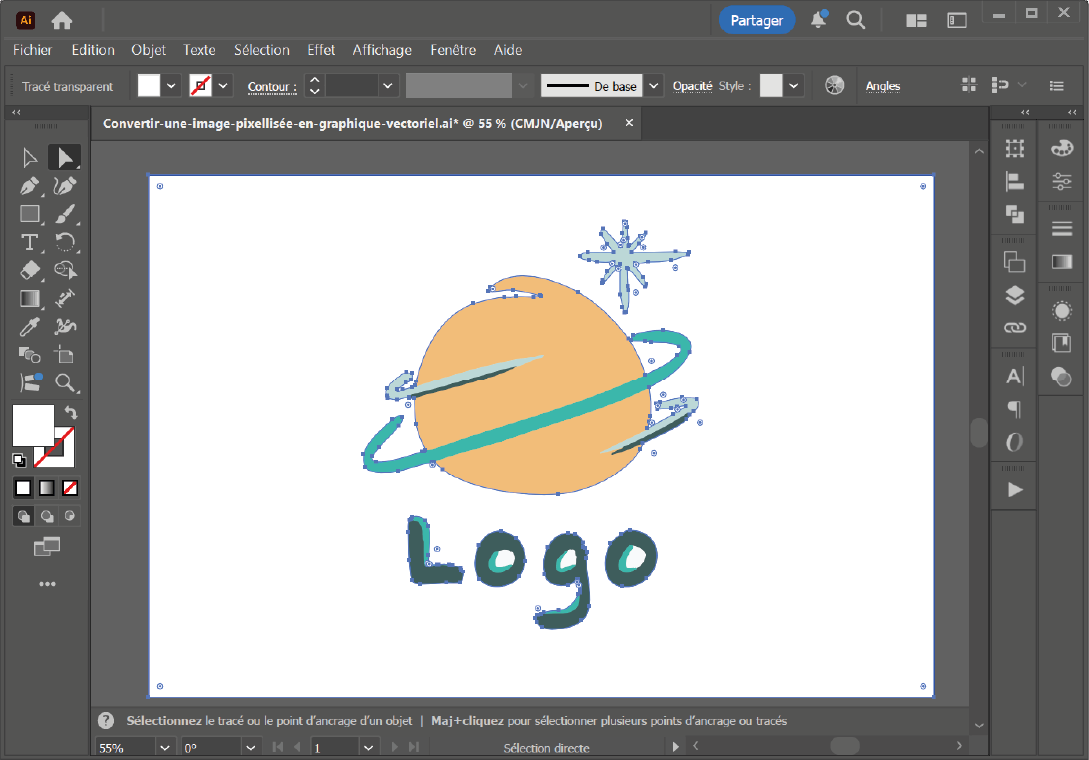Select the Rotate tool
The width and height of the screenshot is (1089, 760).
click(x=65, y=242)
